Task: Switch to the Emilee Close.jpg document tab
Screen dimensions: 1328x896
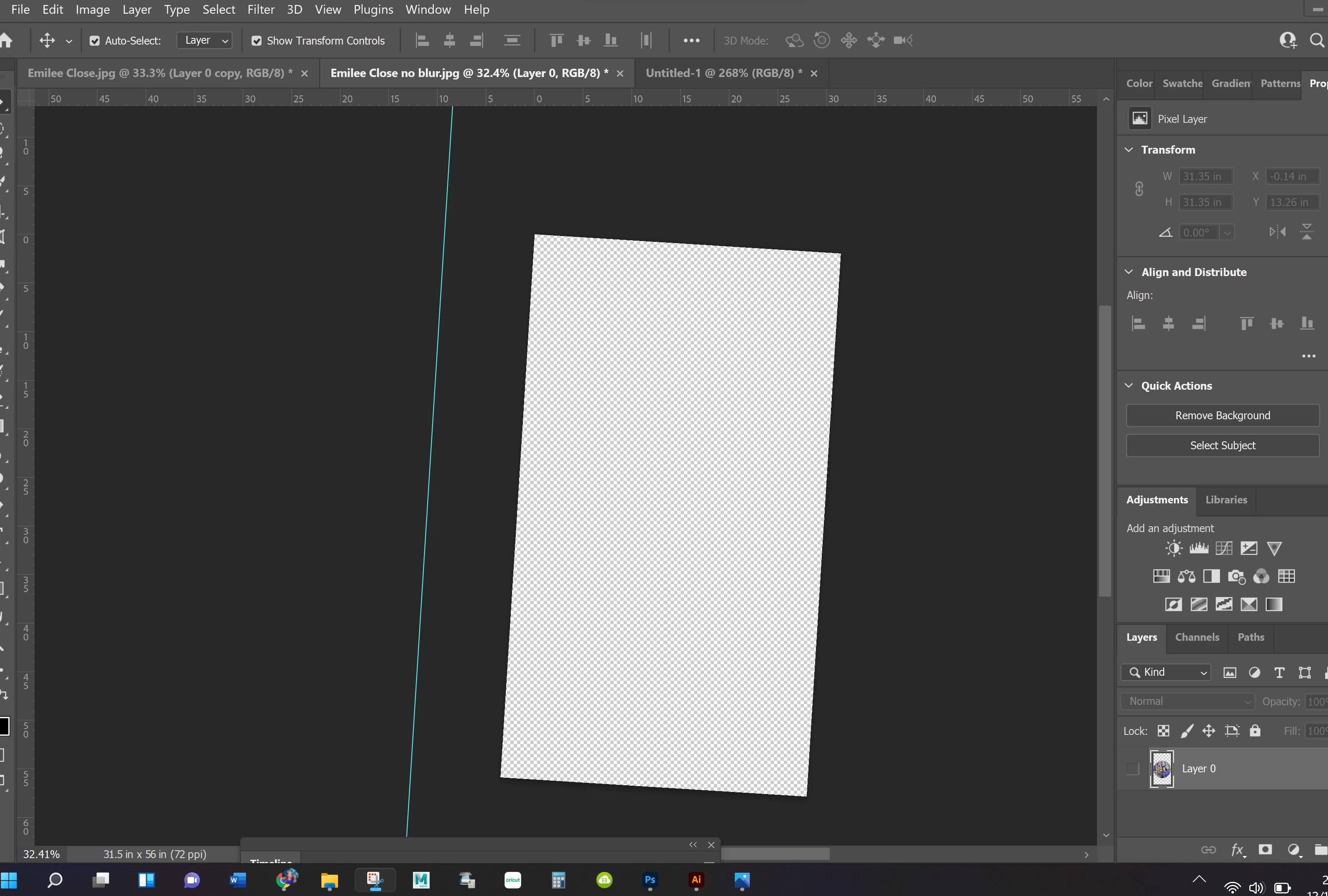Action: (160, 73)
